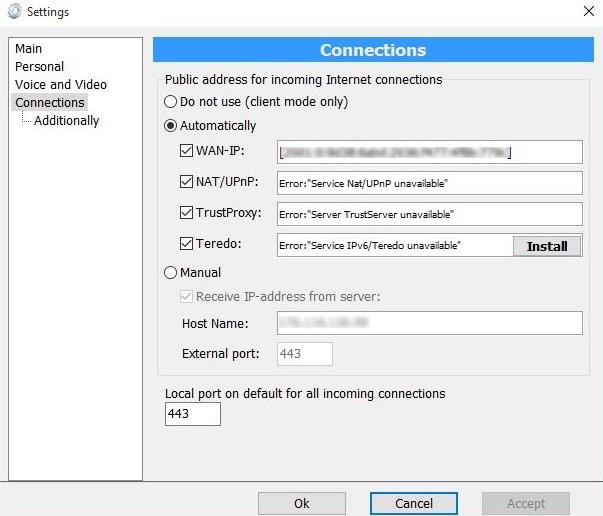Focus the local port field showing 443
The width and height of the screenshot is (603, 516).
click(192, 413)
